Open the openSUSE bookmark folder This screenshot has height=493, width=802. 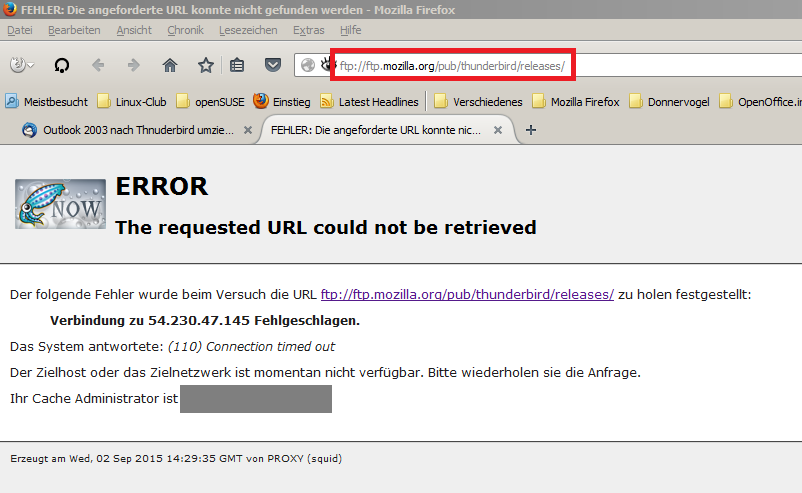click(x=210, y=102)
